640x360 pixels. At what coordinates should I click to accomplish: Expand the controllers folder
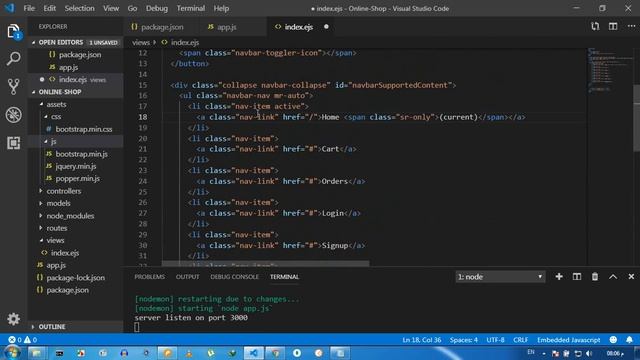click(x=63, y=191)
